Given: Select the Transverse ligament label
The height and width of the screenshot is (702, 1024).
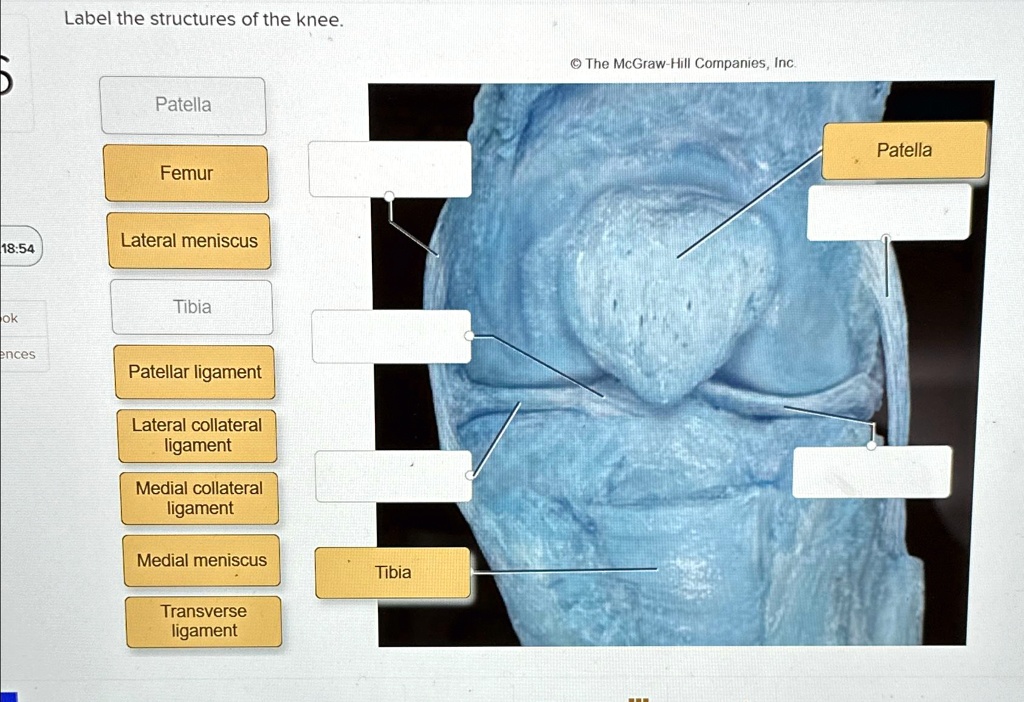Looking at the screenshot, I should [203, 620].
